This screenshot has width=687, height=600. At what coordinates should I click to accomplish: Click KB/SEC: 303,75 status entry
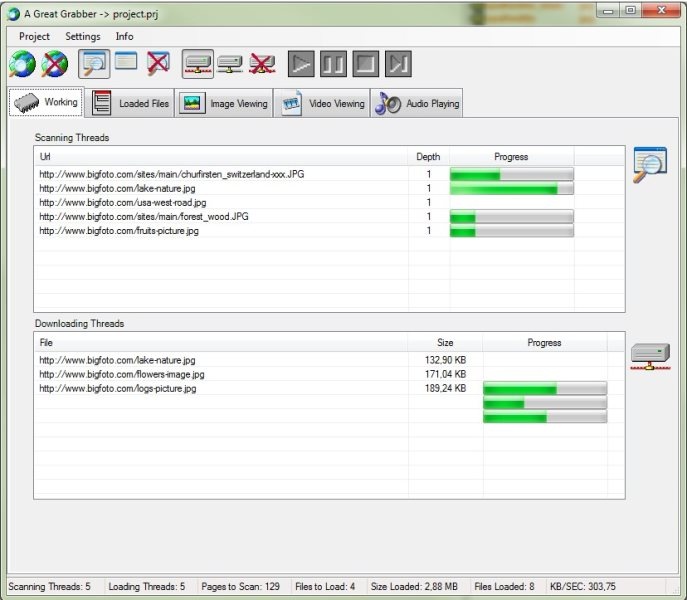[583, 586]
